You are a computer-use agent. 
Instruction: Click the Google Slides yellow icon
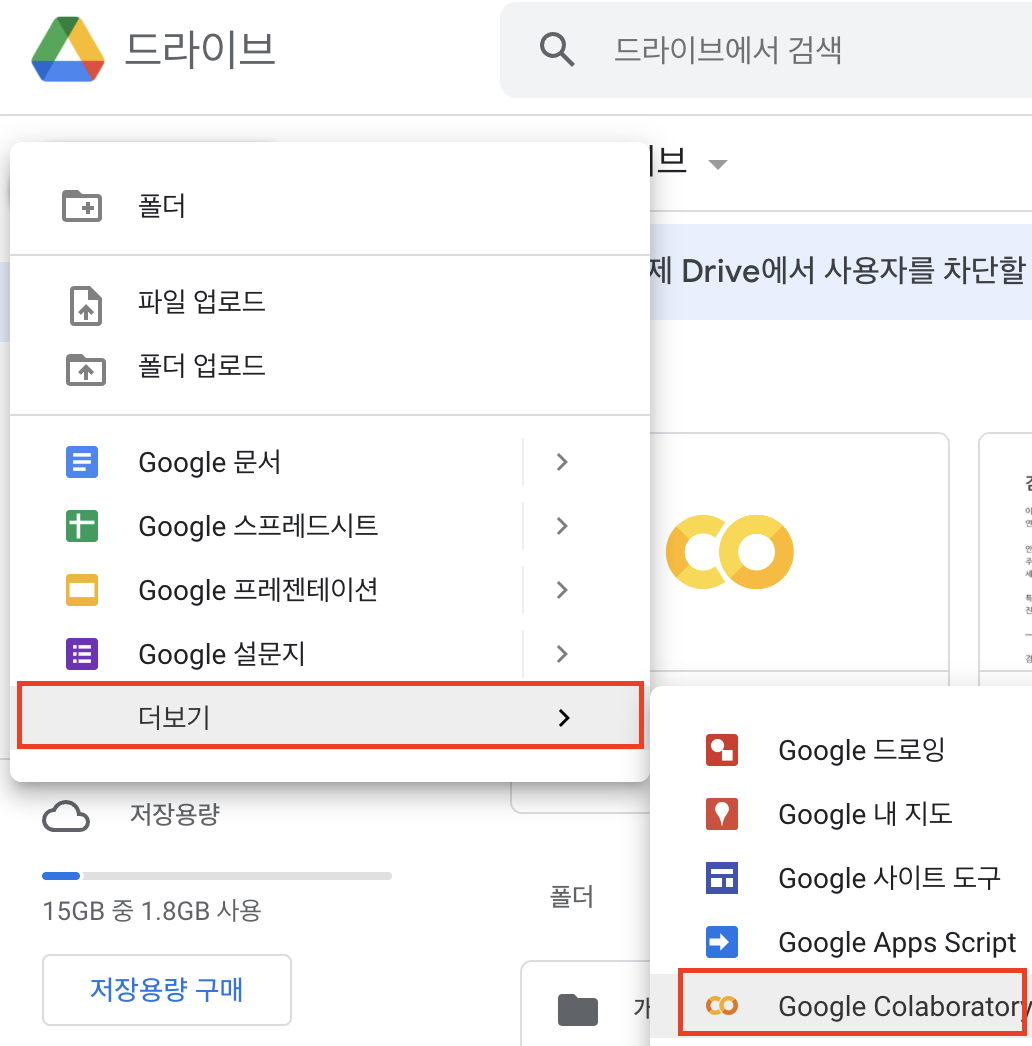(x=82, y=590)
